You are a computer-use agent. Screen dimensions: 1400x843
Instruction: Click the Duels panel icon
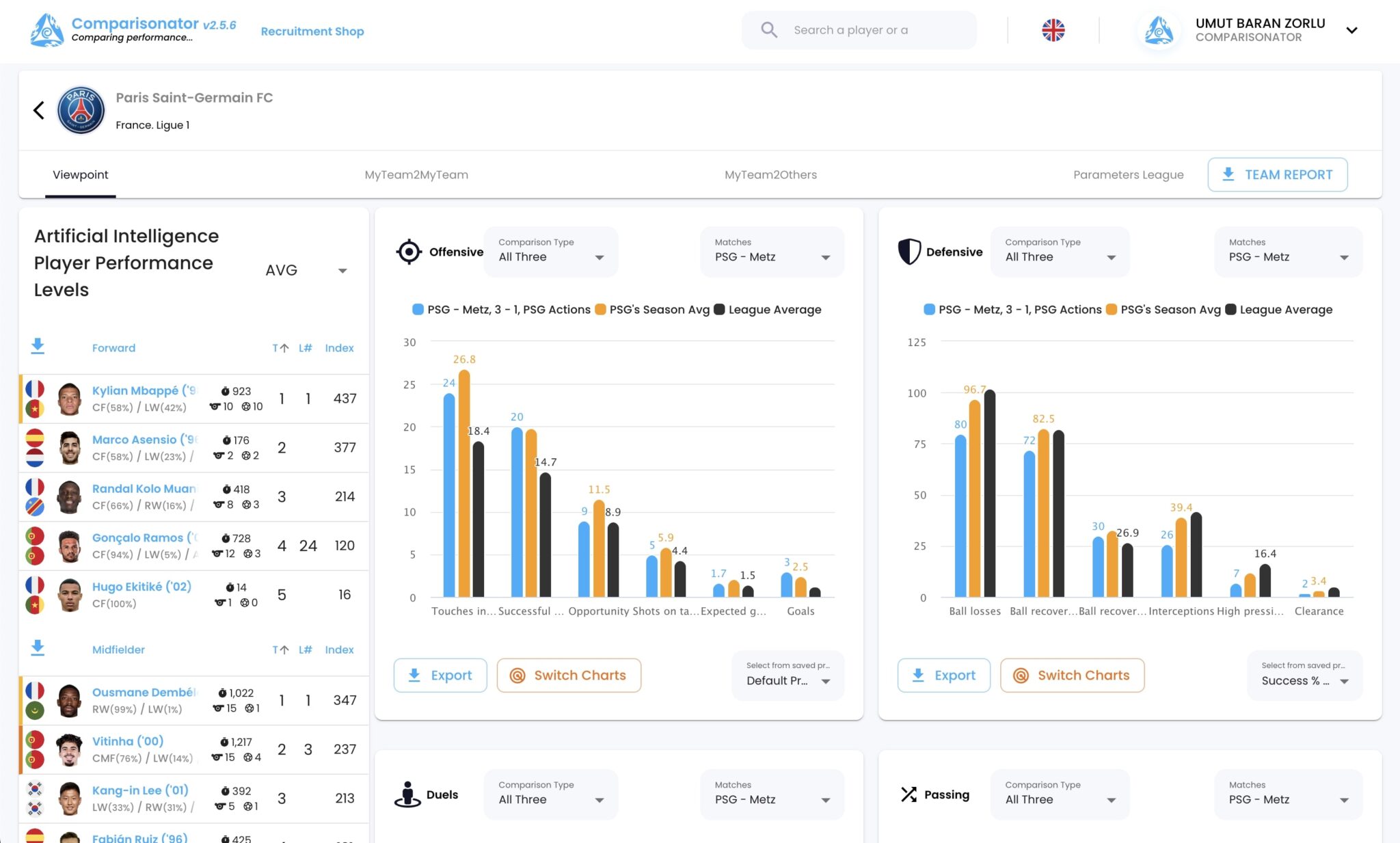tap(407, 794)
